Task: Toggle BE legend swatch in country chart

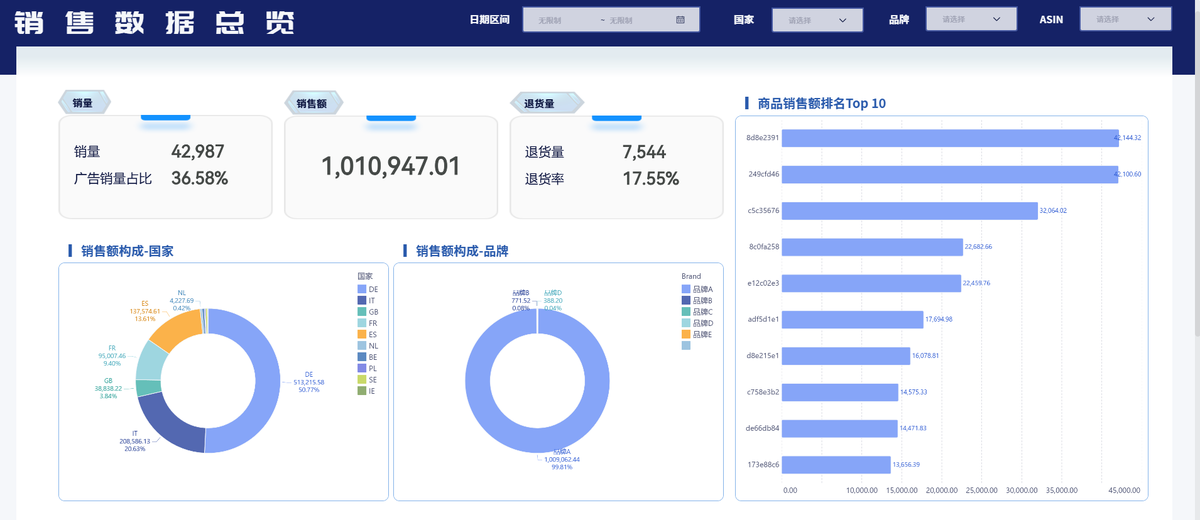Action: click(x=362, y=357)
